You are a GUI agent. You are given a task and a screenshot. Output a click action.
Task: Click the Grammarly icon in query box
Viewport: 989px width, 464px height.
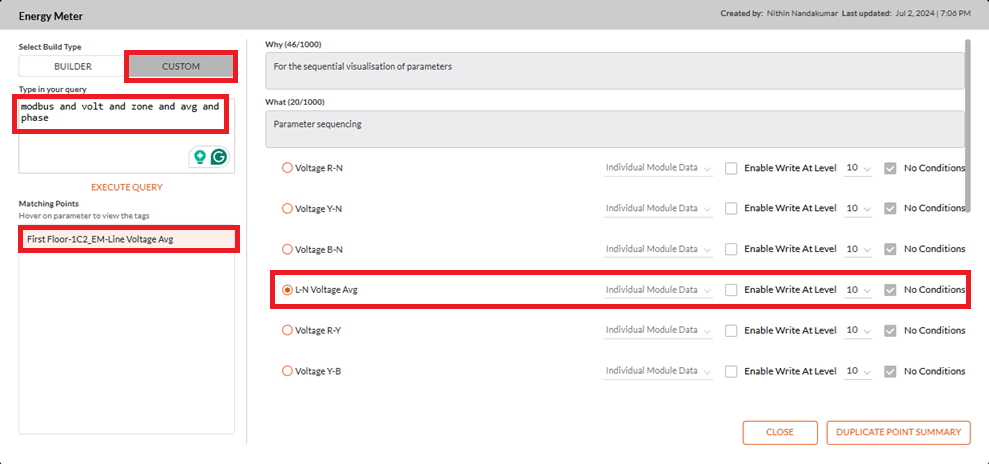pyautogui.click(x=219, y=157)
